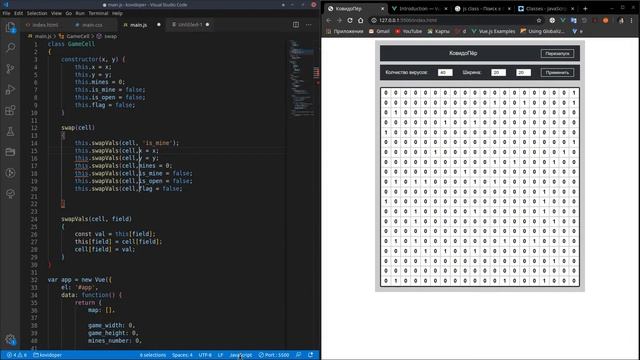Switch to the js class search browser tab
The image size is (640, 360).
click(482, 9)
